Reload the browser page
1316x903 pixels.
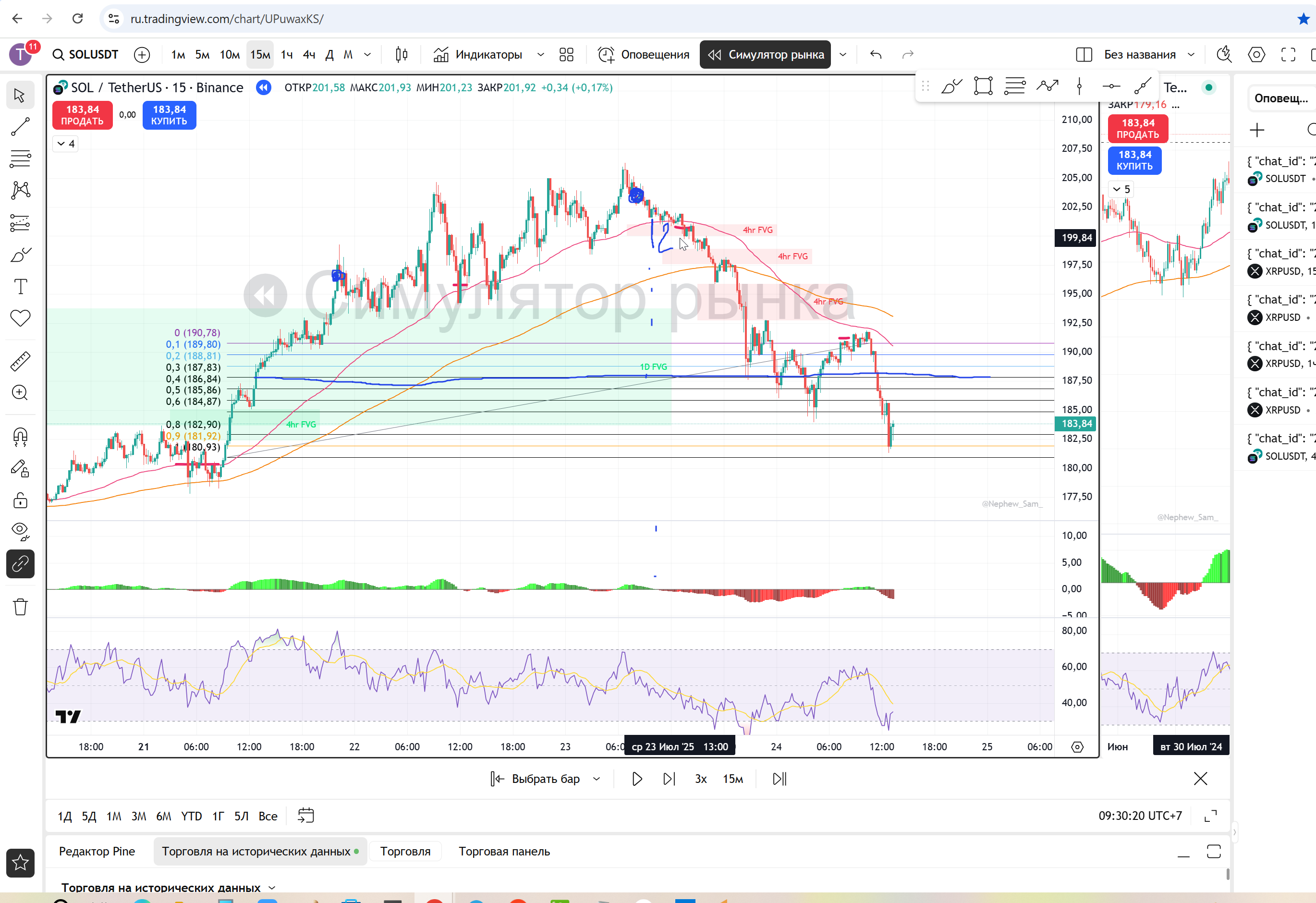coord(78,19)
